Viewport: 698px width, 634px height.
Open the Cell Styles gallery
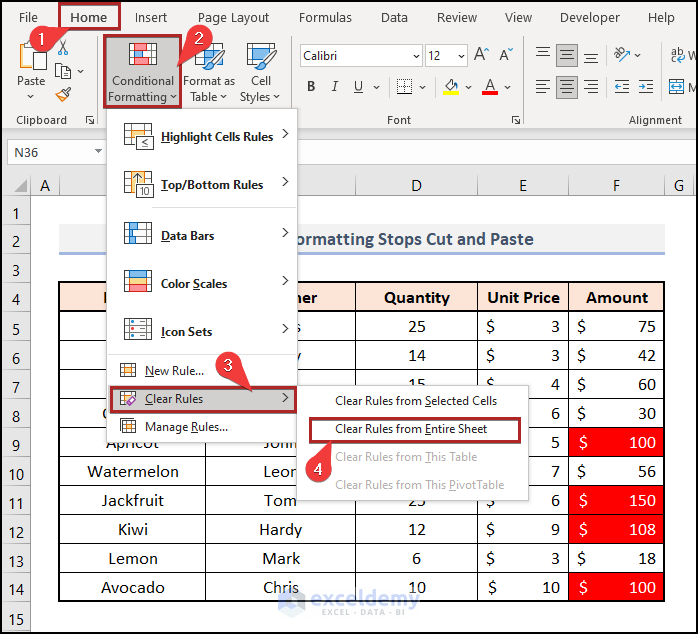click(260, 73)
